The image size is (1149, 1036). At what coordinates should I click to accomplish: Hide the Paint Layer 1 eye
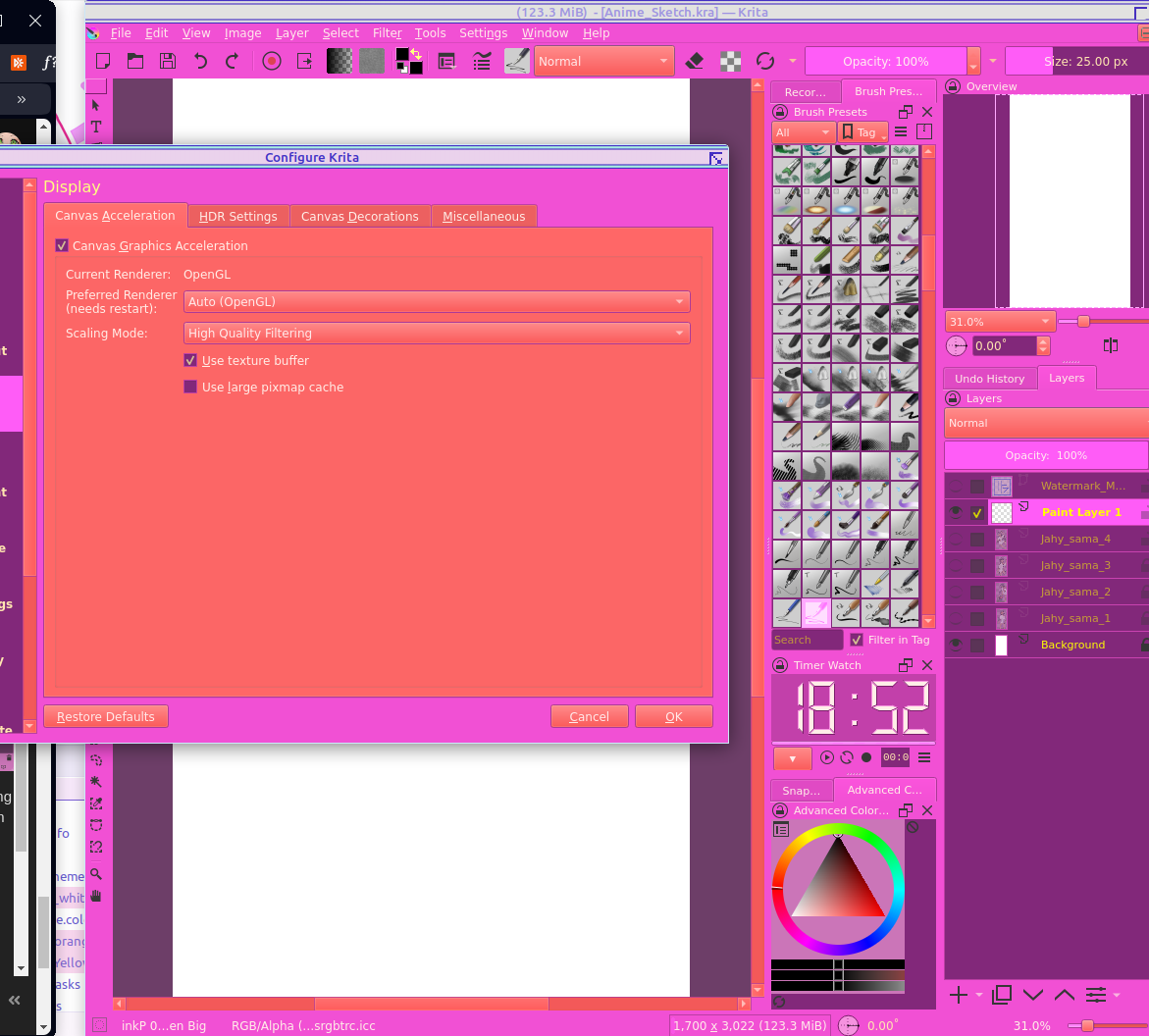tap(956, 512)
